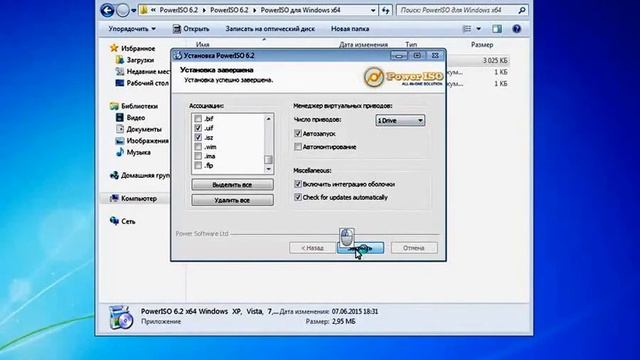Viewport: 640px width, 360px height.
Task: Click the Назад button in installer
Action: pos(312,248)
